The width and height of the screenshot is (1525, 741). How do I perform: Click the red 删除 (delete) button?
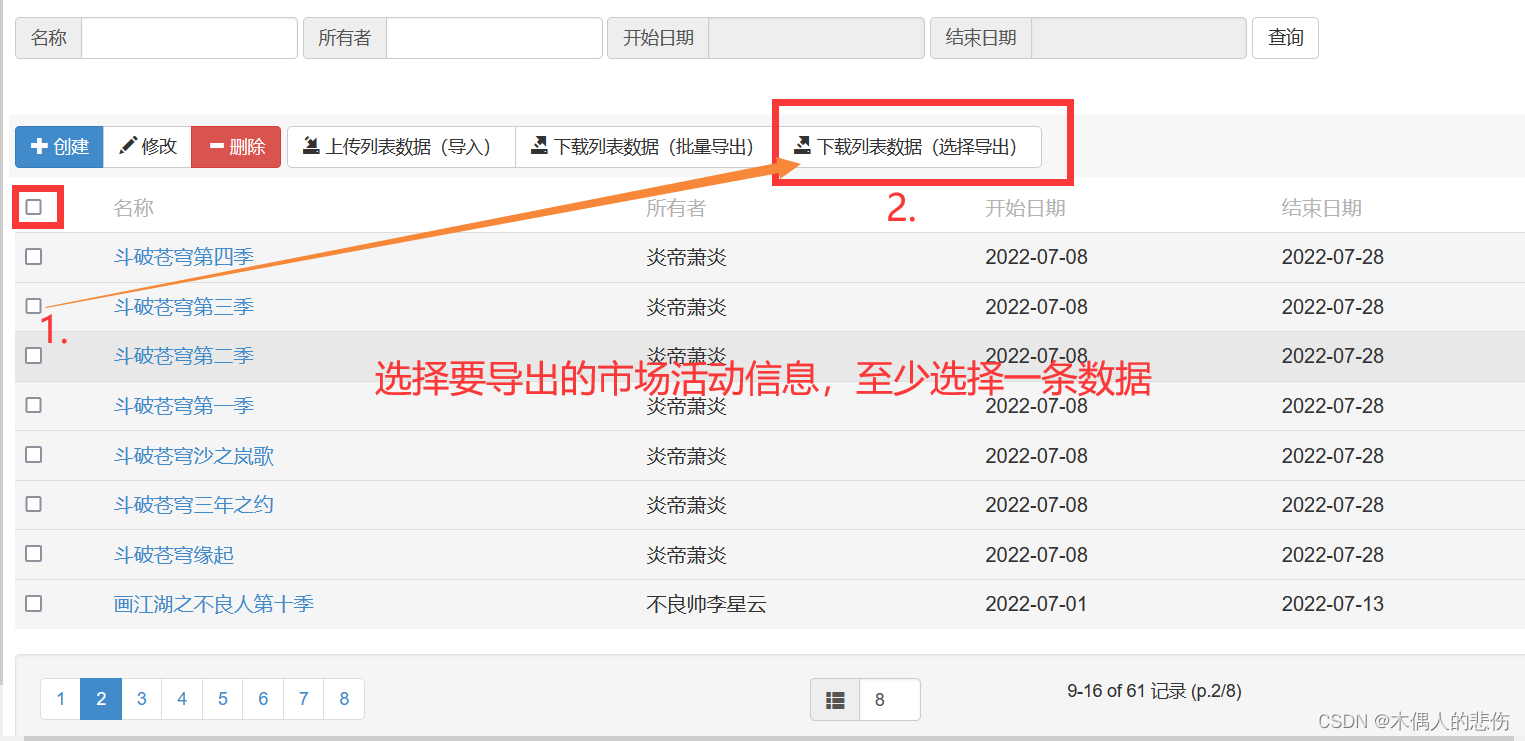(x=236, y=147)
